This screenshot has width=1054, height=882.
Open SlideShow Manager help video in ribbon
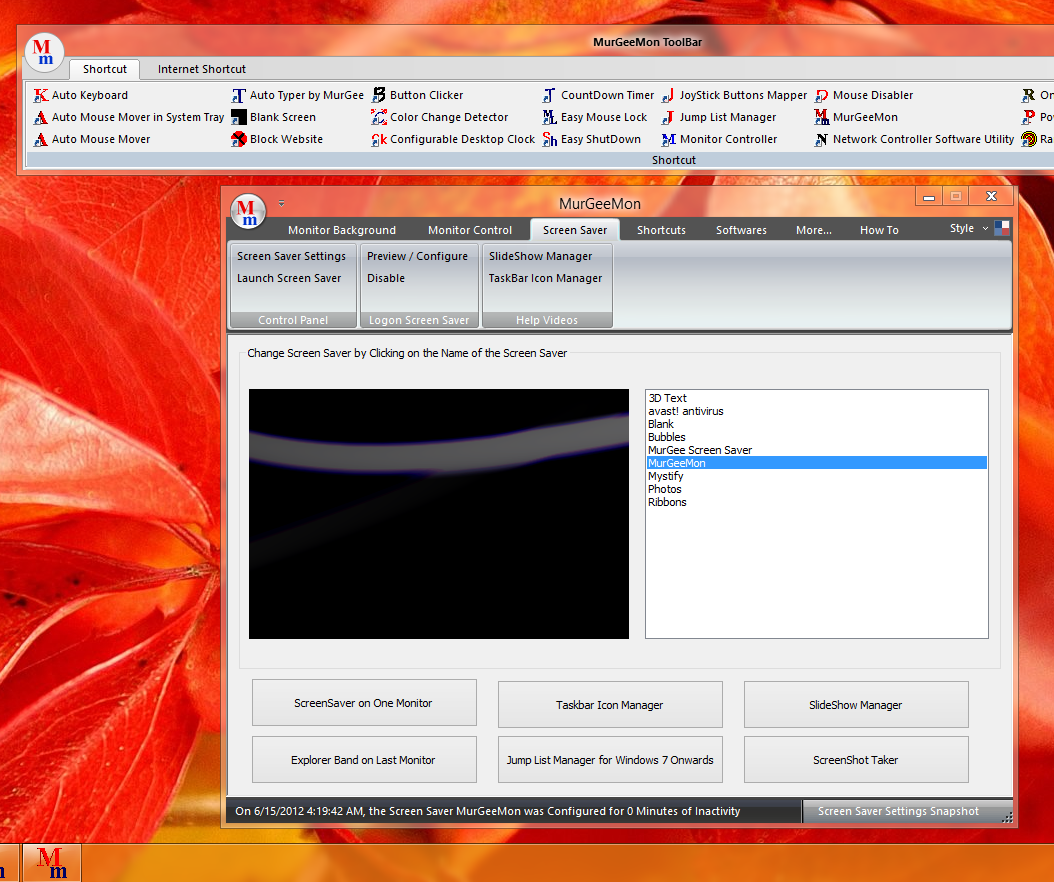pos(540,256)
